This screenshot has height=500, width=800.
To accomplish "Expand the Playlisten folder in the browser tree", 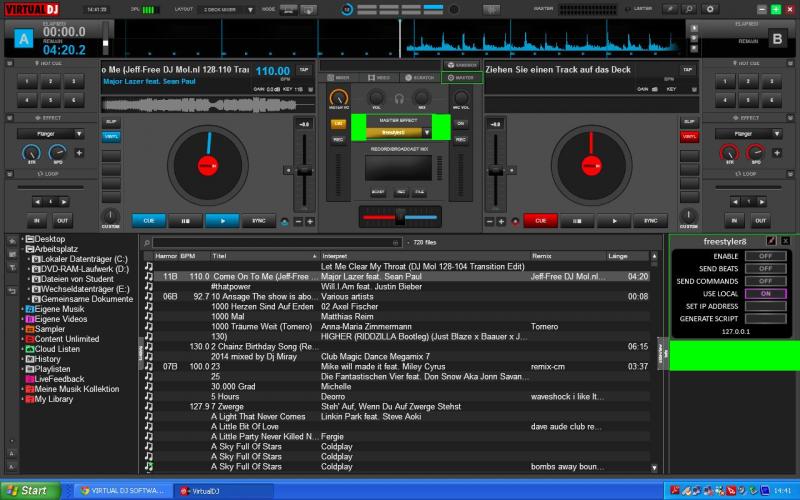I will click(22, 369).
